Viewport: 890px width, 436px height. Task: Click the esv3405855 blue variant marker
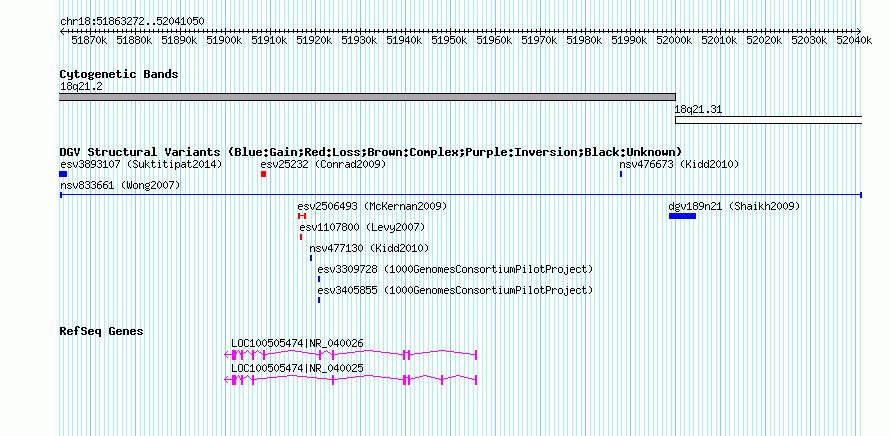(x=319, y=300)
